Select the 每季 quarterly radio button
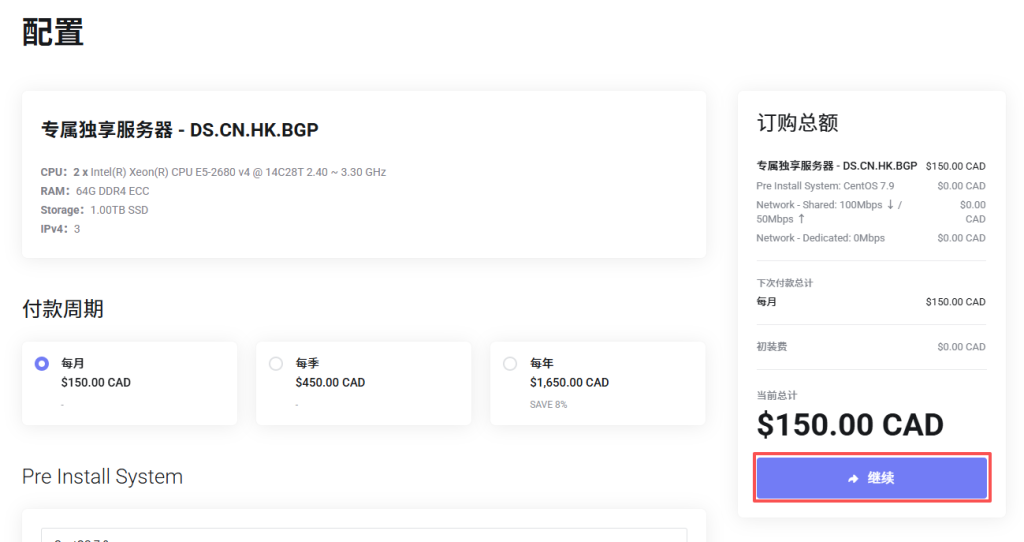1024x542 pixels. point(276,364)
